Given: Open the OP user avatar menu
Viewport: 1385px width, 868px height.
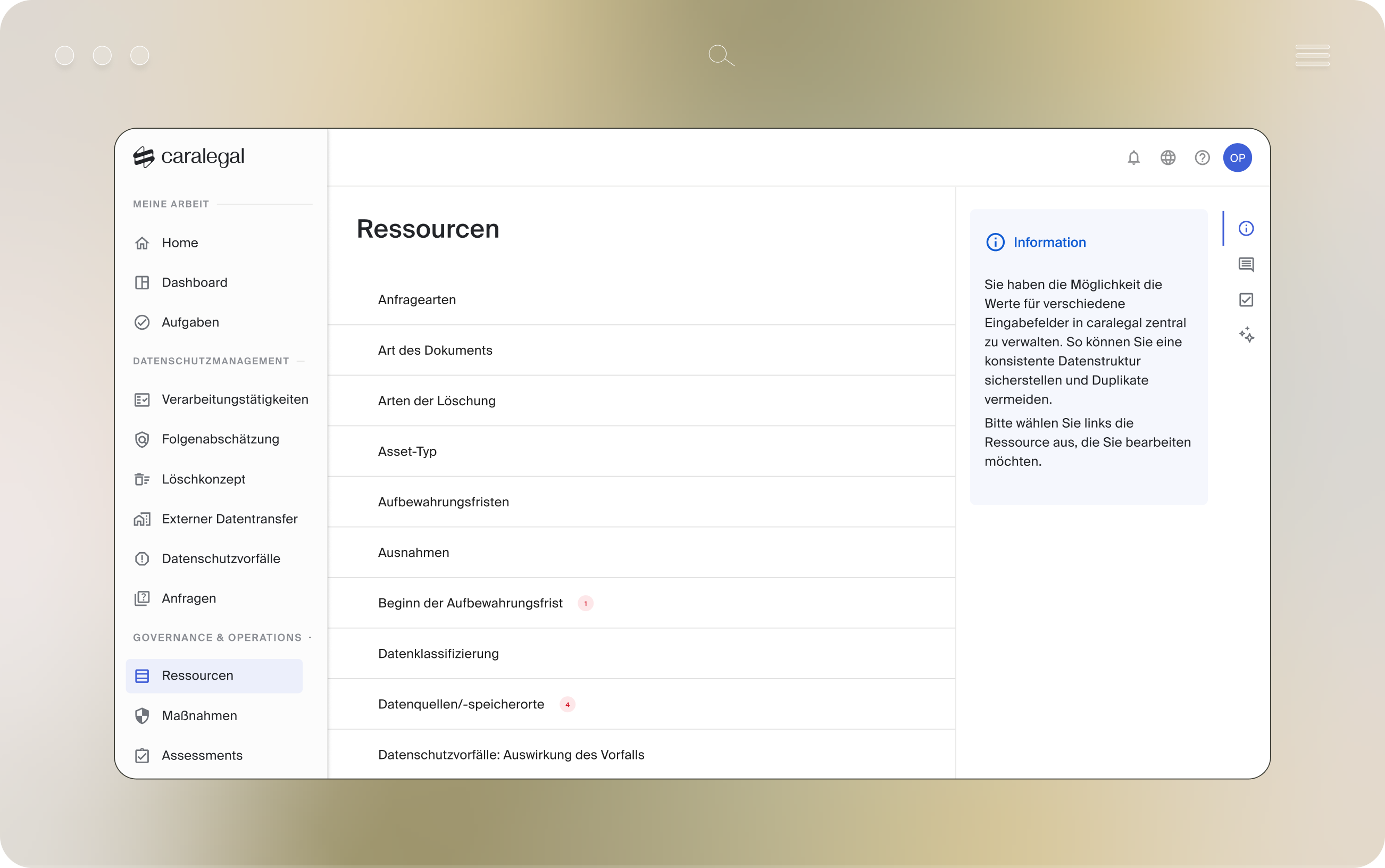Looking at the screenshot, I should coord(1238,157).
